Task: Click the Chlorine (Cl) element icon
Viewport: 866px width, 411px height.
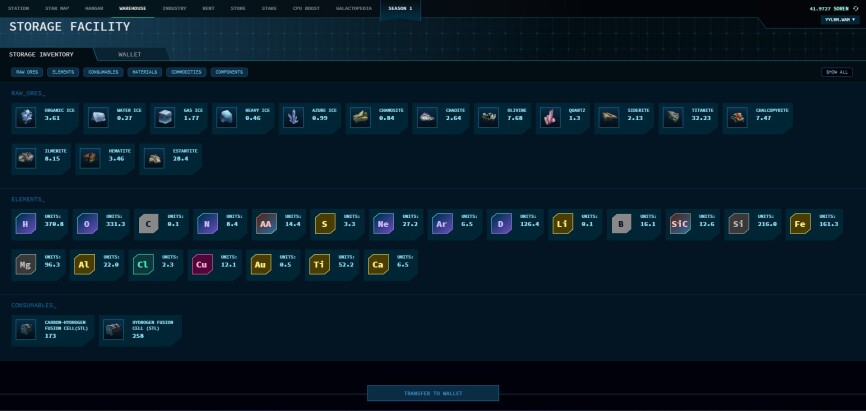Action: point(143,265)
